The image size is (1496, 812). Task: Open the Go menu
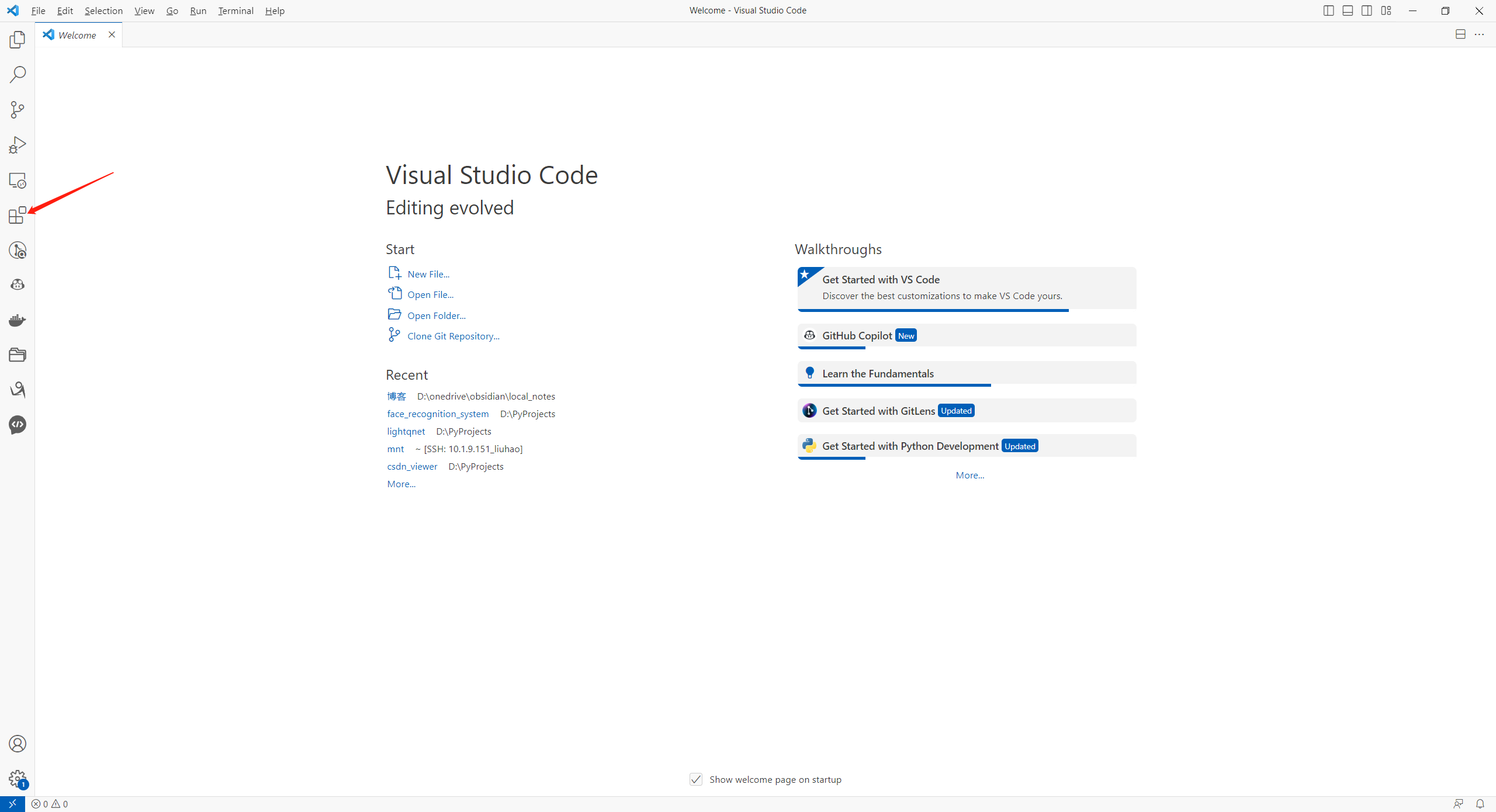point(172,11)
